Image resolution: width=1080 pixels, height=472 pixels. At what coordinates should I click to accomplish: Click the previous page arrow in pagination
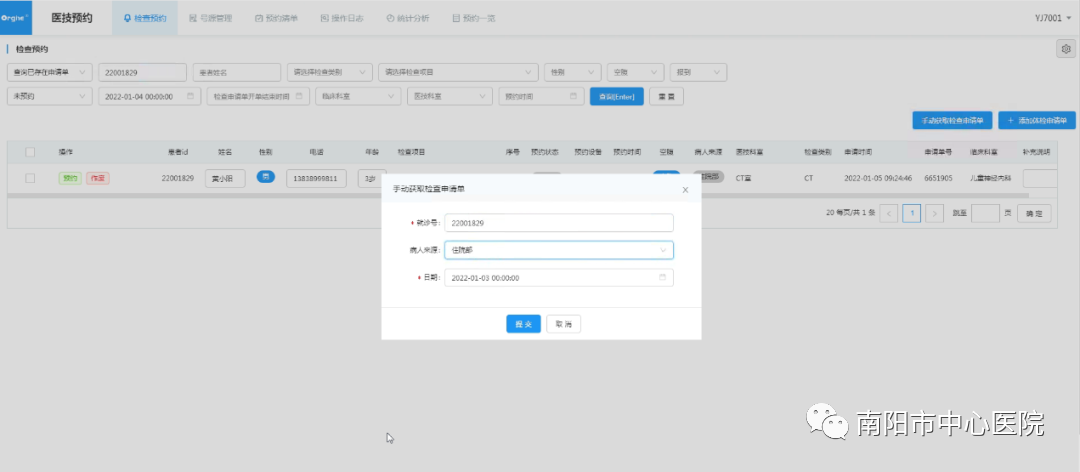tap(888, 213)
